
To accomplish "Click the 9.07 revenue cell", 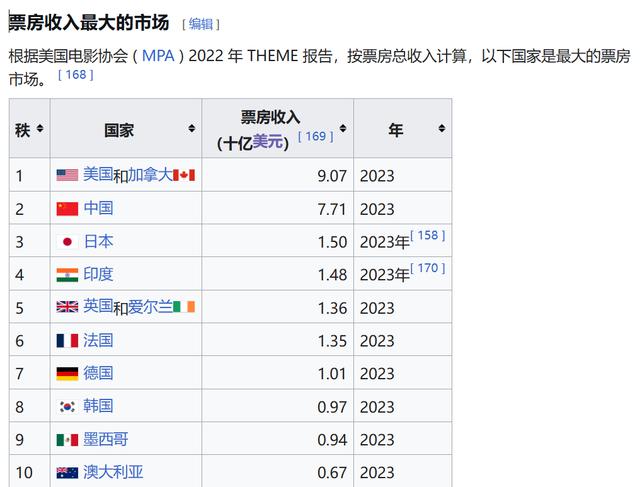I will pos(278,175).
